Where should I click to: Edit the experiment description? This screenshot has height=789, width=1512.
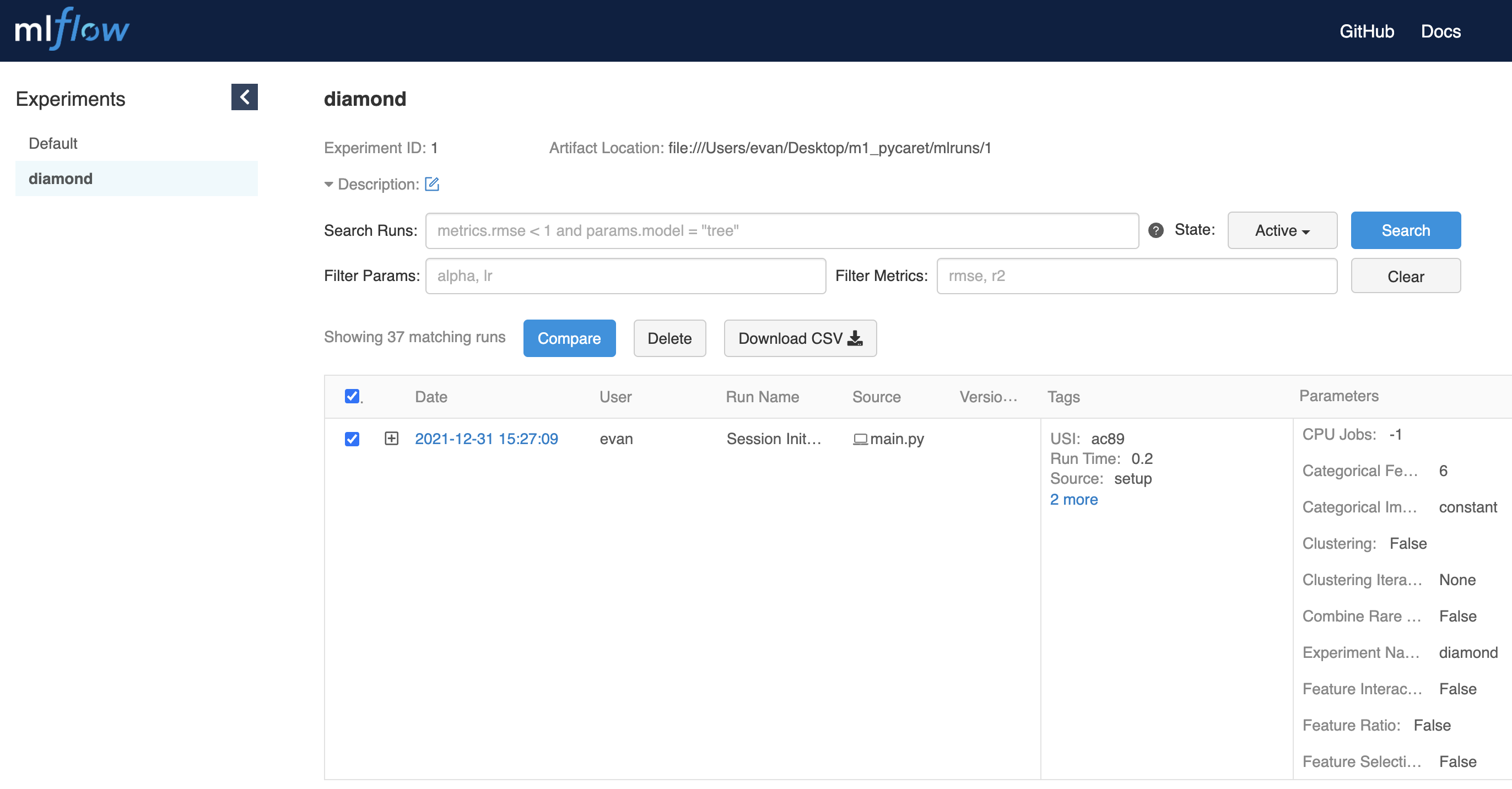point(432,185)
